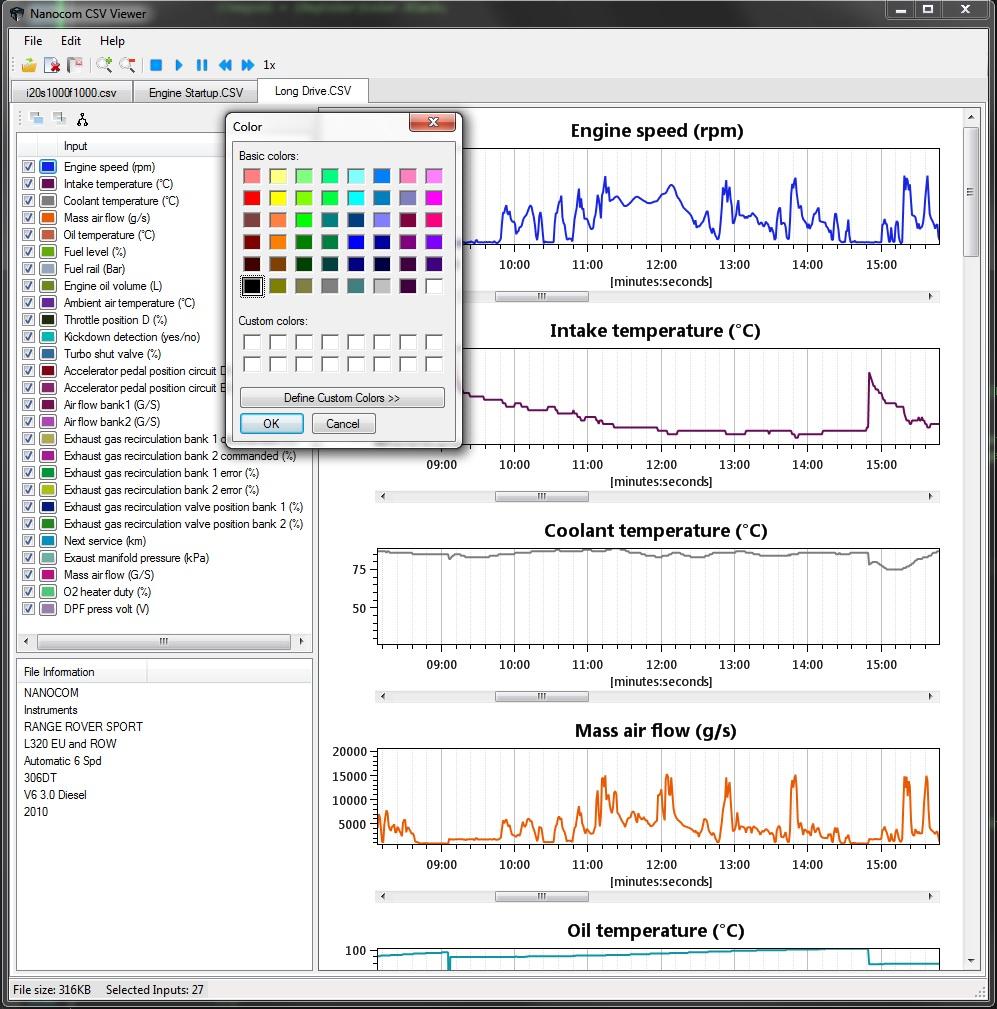Click the zoom in magnifier icon
Viewport: 997px width, 1009px height.
[x=104, y=65]
